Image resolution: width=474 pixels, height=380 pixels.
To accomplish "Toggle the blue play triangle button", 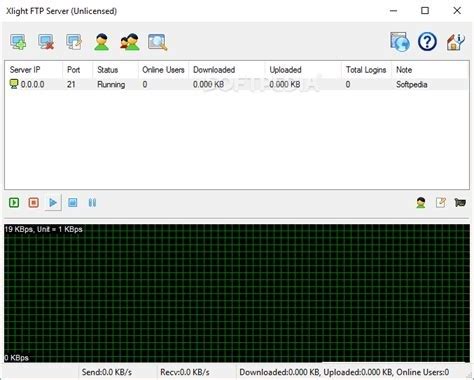I will pos(53,202).
